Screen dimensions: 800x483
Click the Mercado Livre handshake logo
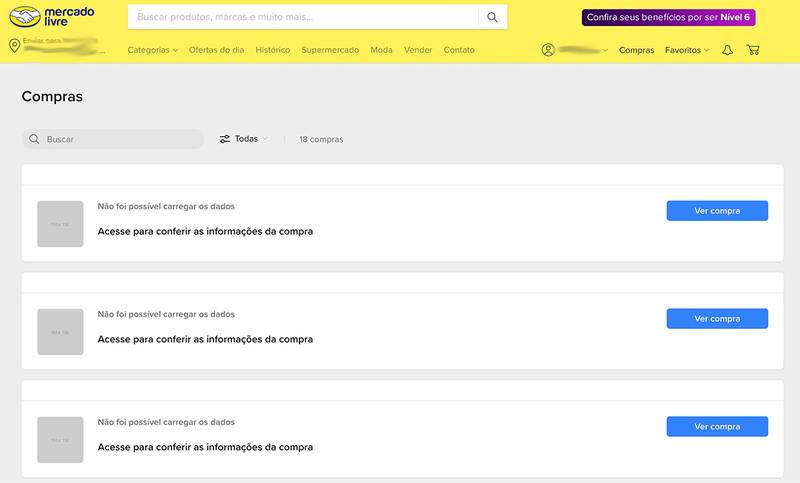coord(52,17)
